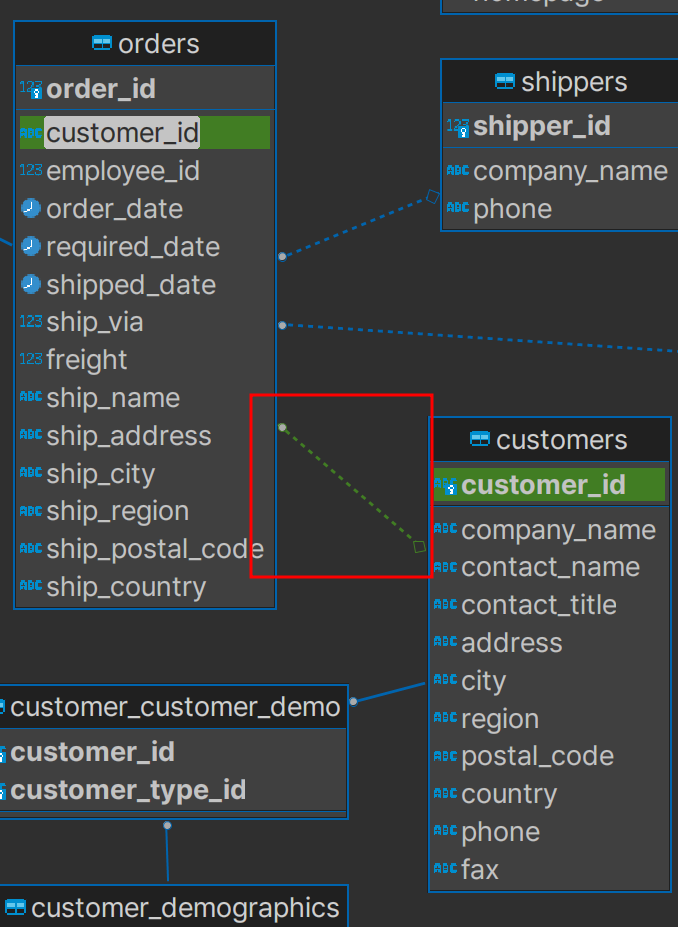Click the ABC text icon beside ship_city

point(31,472)
